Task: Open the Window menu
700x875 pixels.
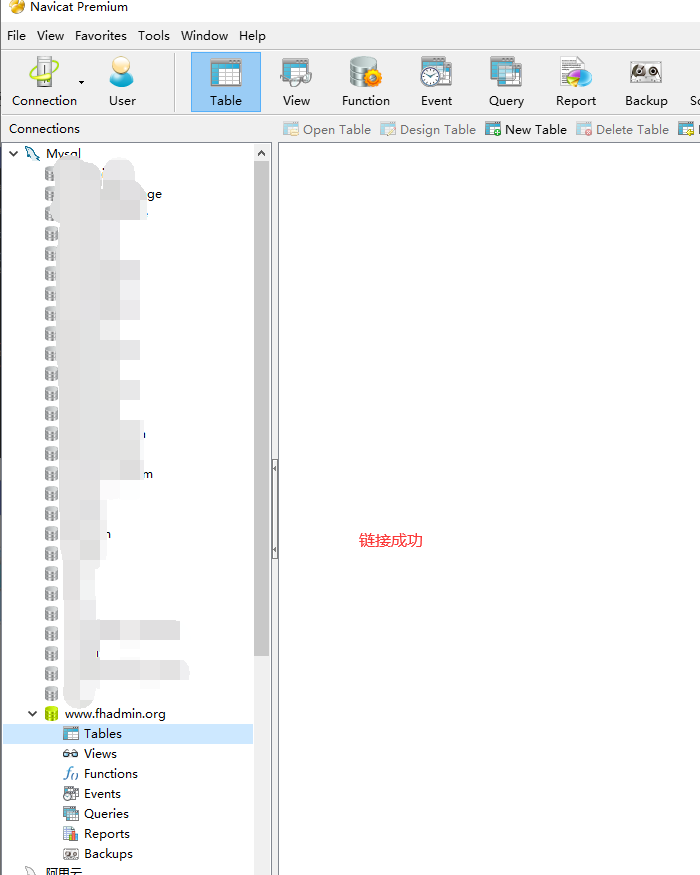Action: click(x=204, y=36)
